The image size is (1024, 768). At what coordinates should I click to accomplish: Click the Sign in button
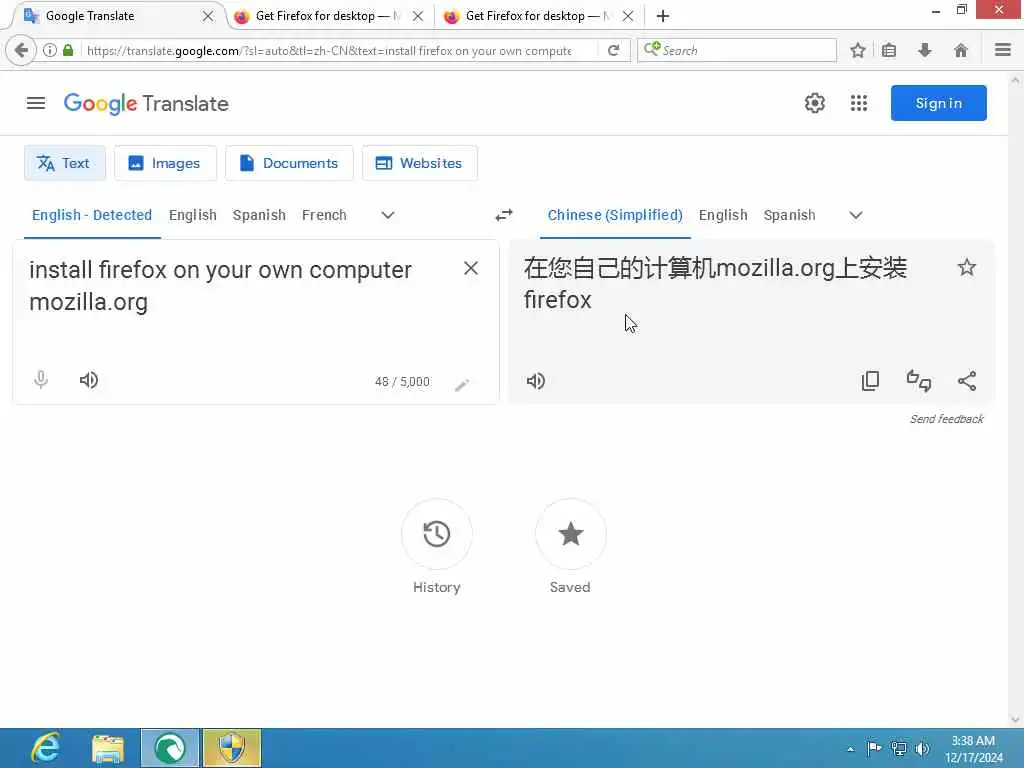coord(938,103)
